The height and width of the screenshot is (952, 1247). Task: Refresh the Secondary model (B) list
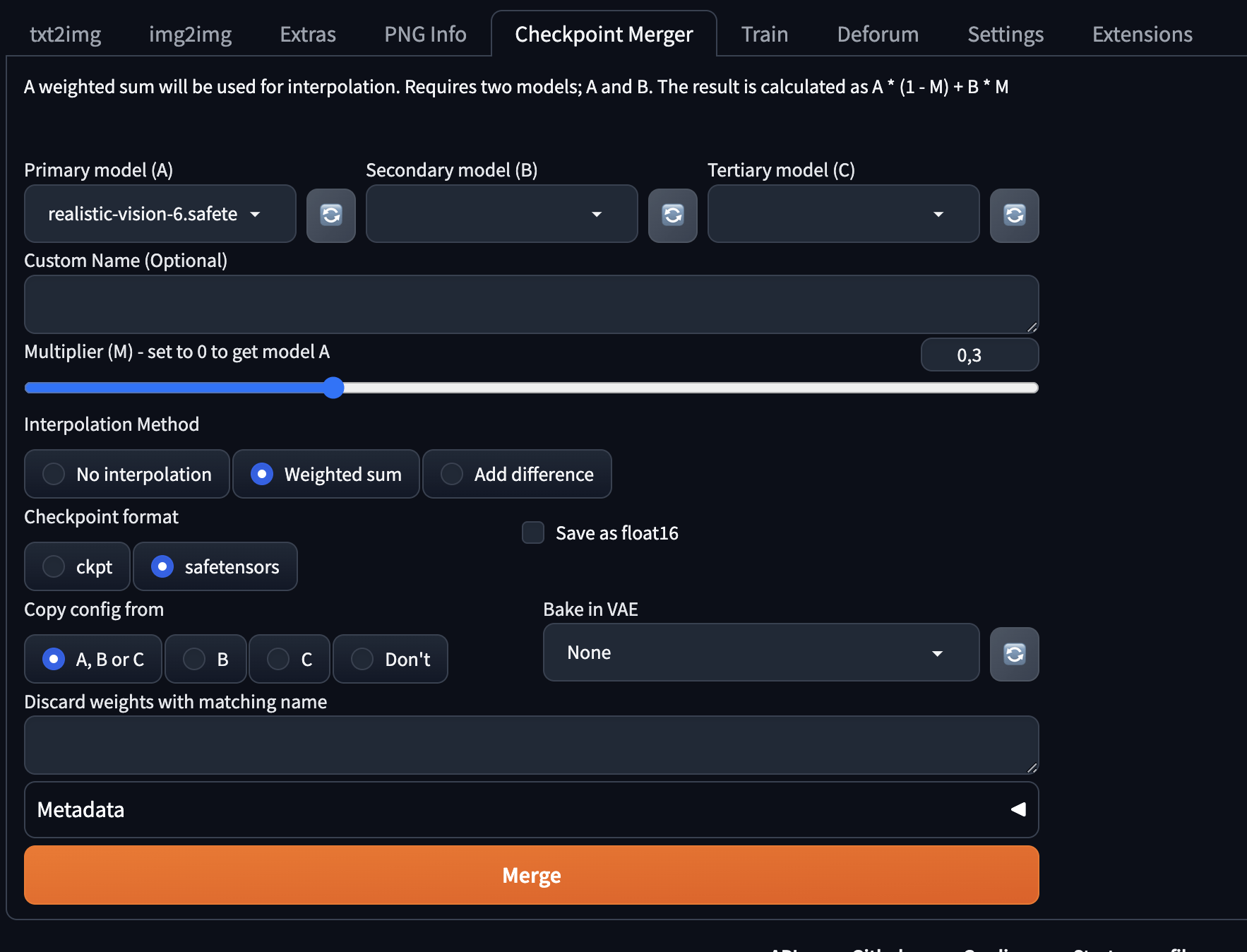coord(672,215)
